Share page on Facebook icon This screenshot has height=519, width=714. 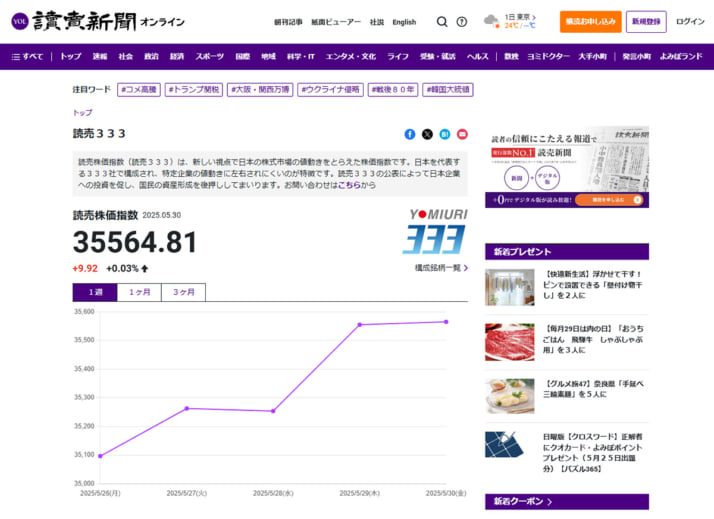click(x=410, y=134)
